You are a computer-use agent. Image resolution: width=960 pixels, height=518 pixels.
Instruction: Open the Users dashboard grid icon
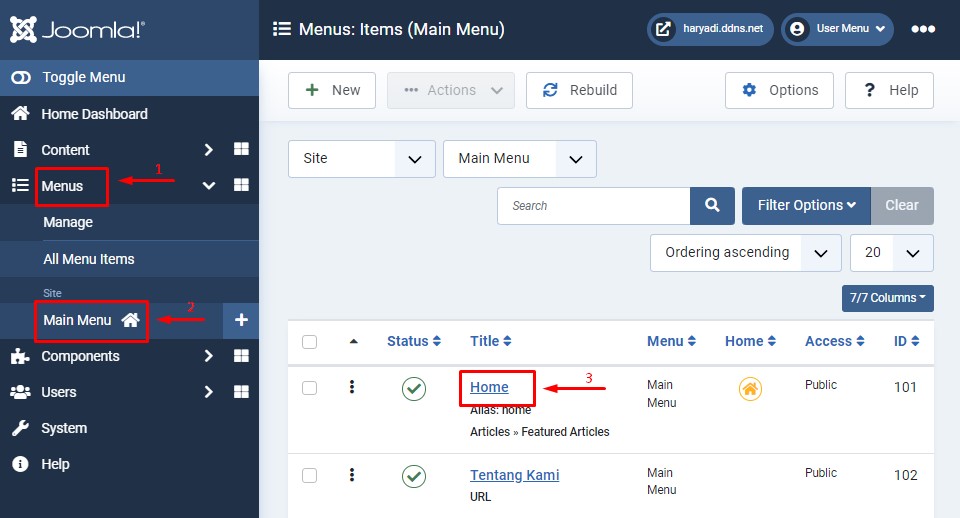point(241,392)
